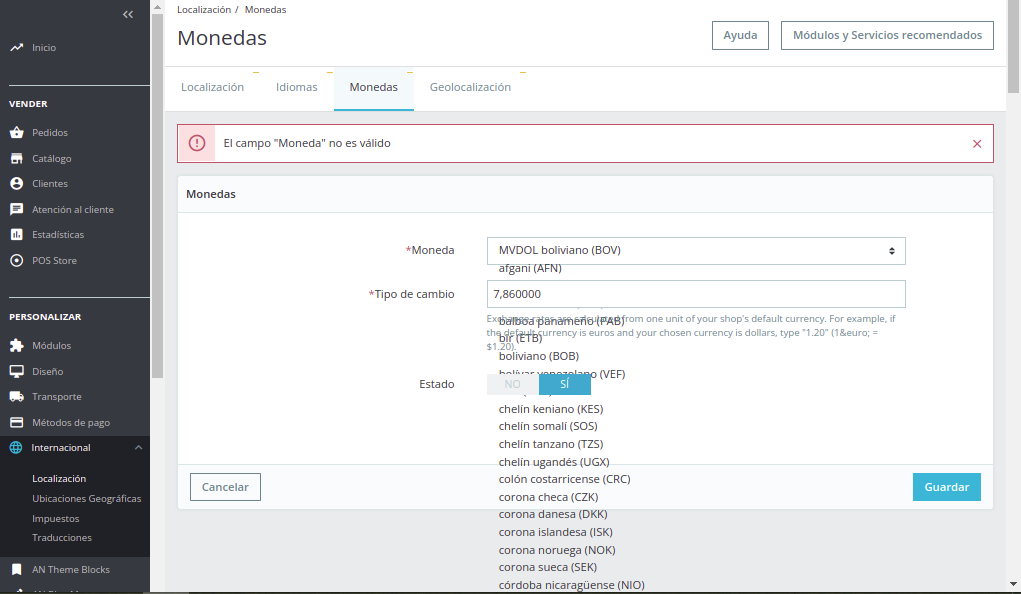
Task: Click the sidebar vertical scrollbar
Action: pos(157,195)
